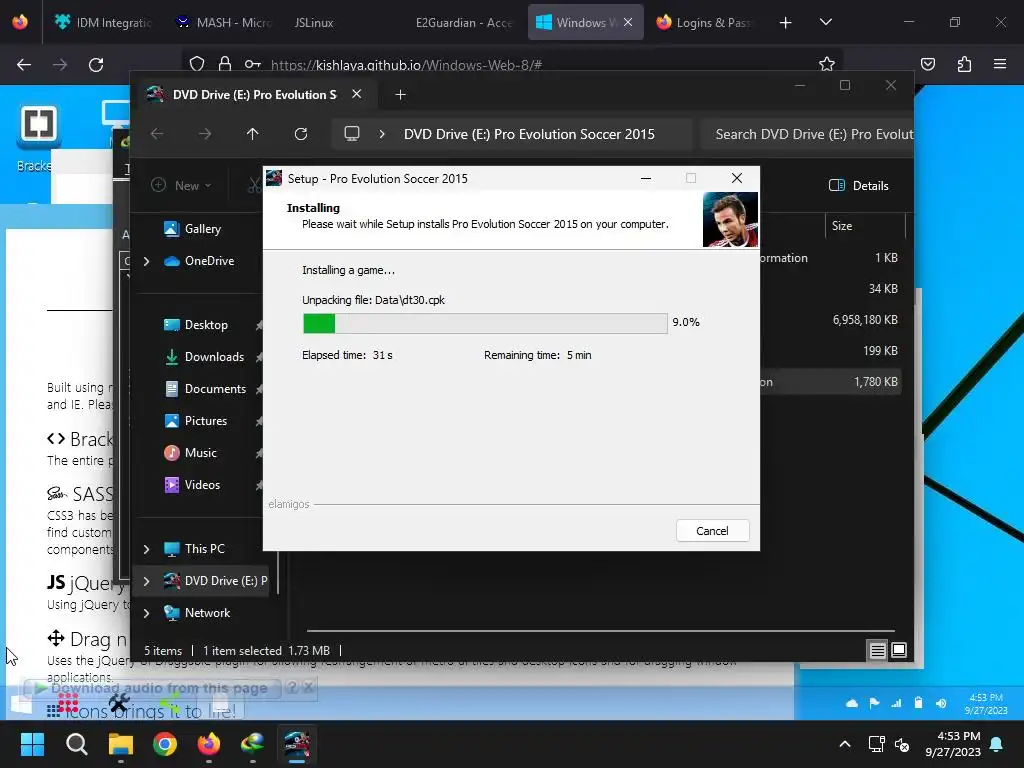The height and width of the screenshot is (768, 1024).
Task: Refresh the Explorer folder view
Action: pos(300,134)
